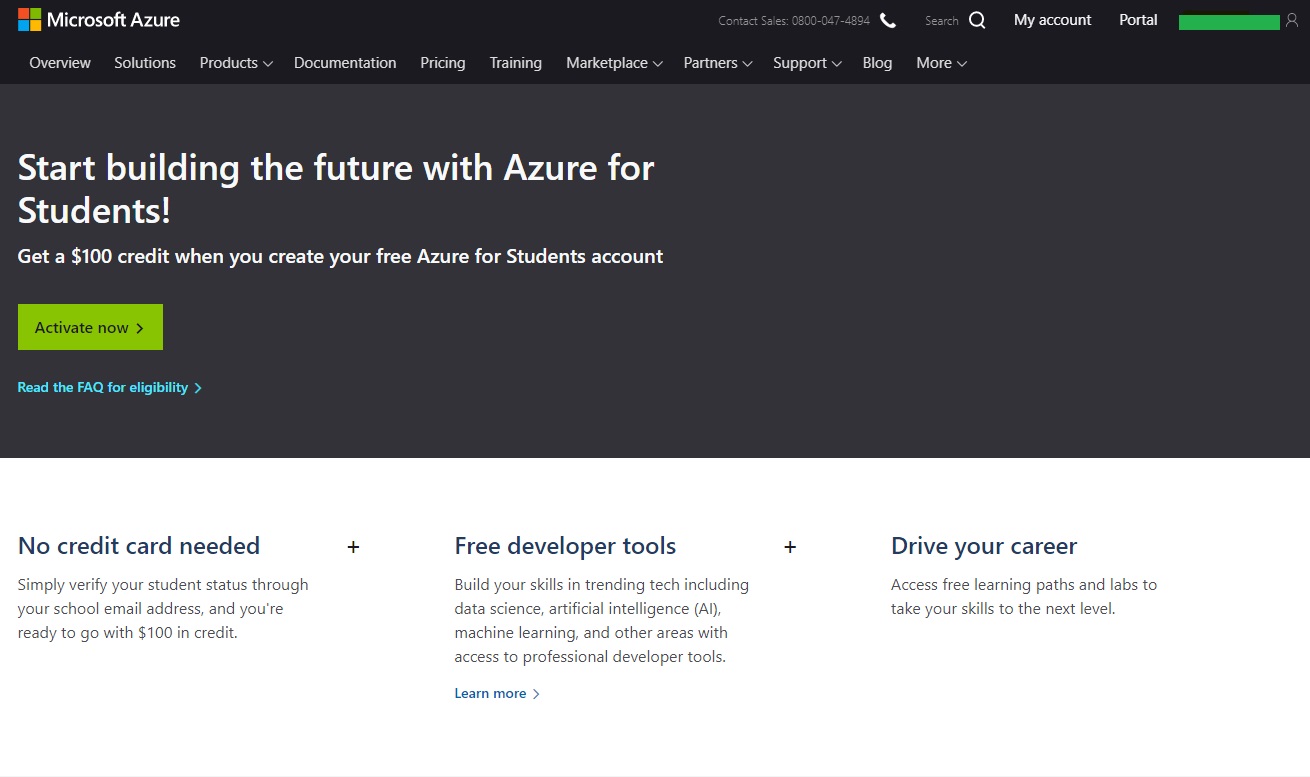Click the 'Drive your career' heading

pos(984,546)
